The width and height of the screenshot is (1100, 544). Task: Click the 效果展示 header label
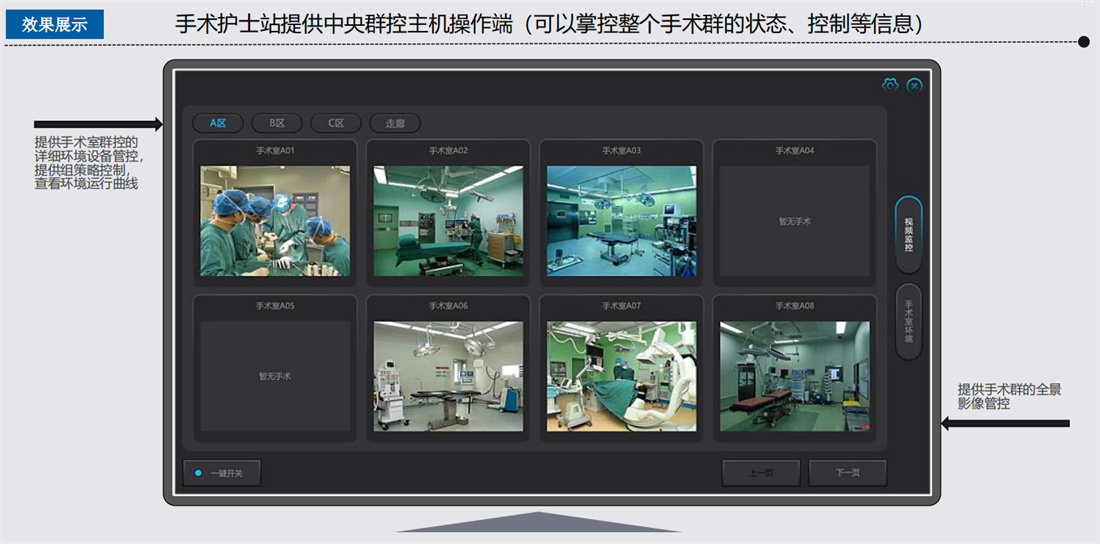[x=55, y=25]
